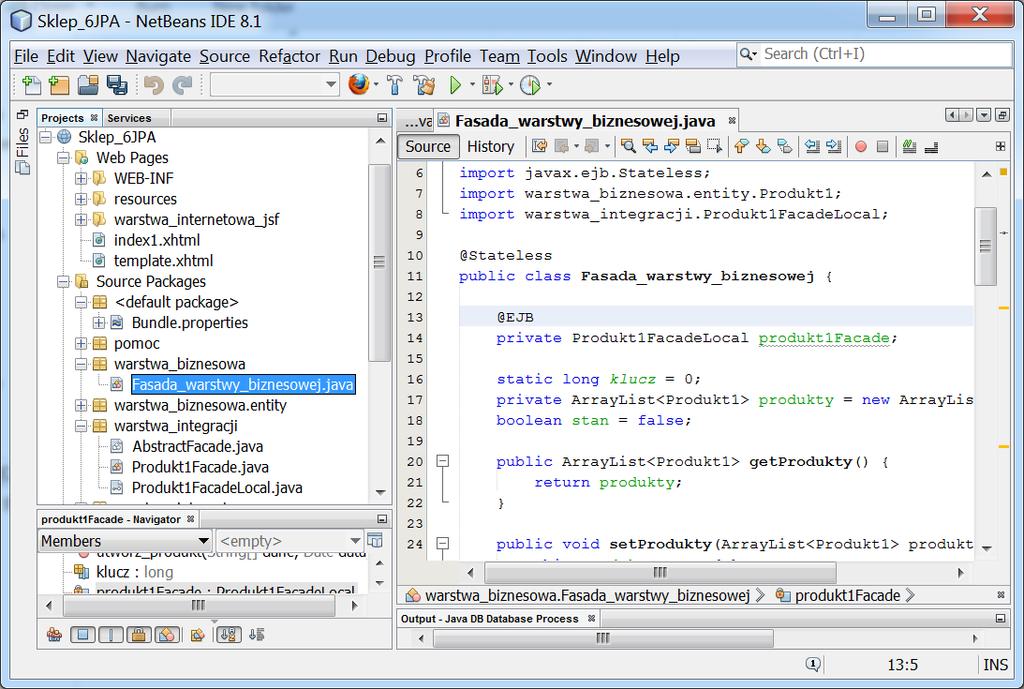The height and width of the screenshot is (689, 1024).
Task: Click the New Project toolbar icon
Action: [x=59, y=85]
